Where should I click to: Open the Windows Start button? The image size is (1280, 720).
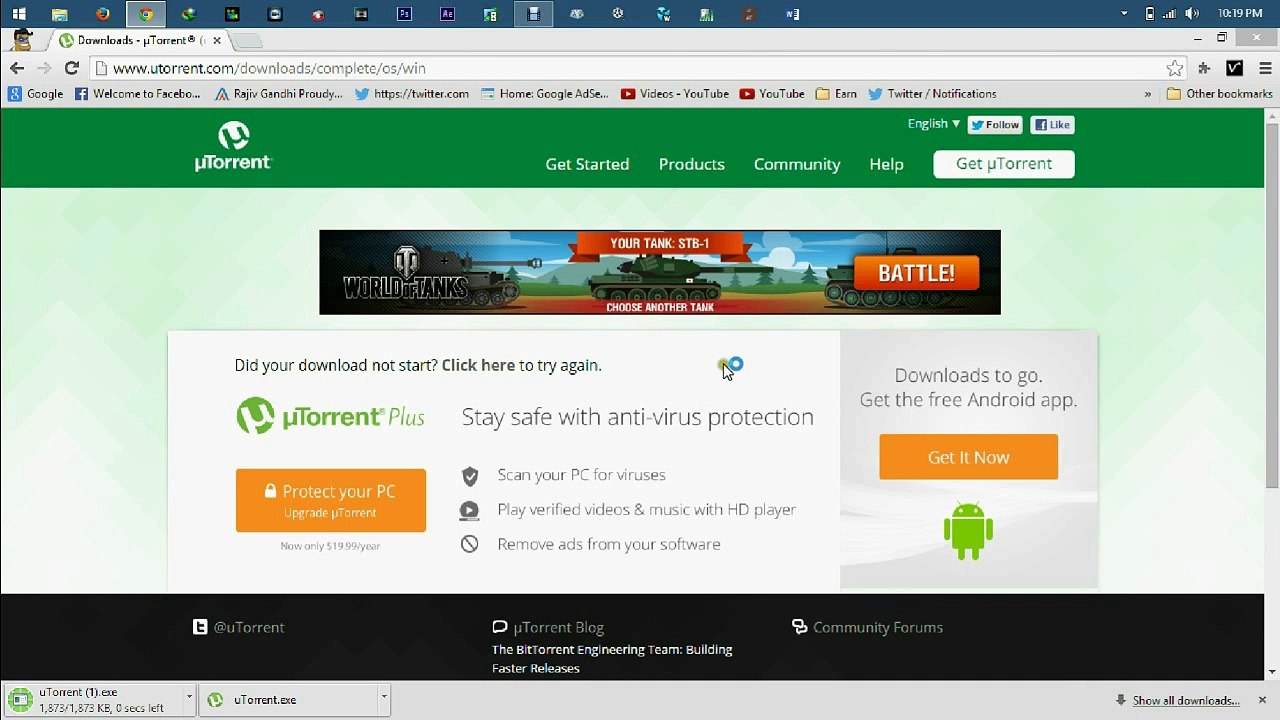(x=19, y=14)
